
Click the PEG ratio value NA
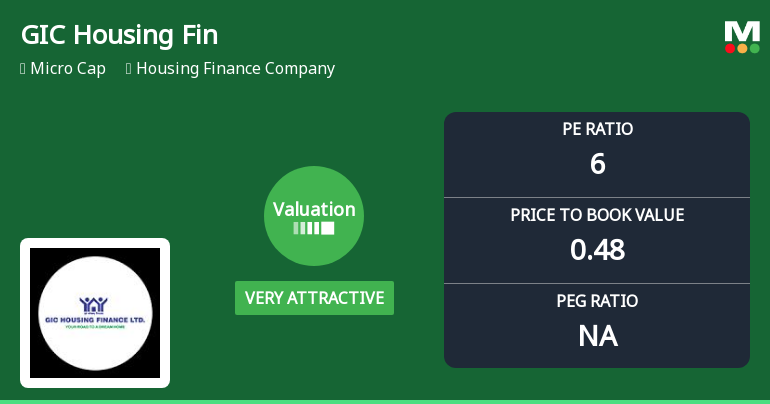pyautogui.click(x=597, y=336)
